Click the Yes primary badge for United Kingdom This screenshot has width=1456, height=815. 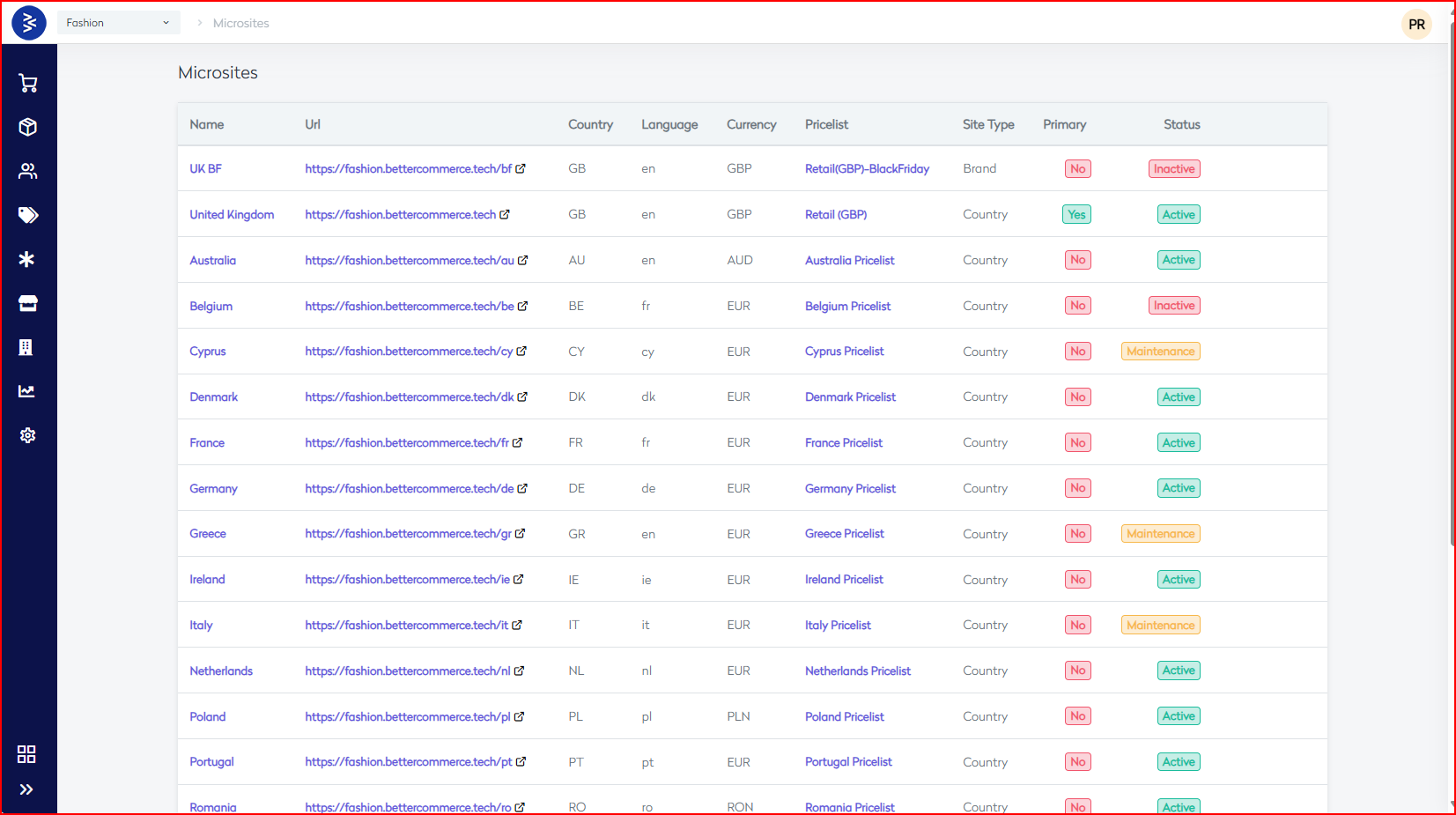pyautogui.click(x=1076, y=215)
